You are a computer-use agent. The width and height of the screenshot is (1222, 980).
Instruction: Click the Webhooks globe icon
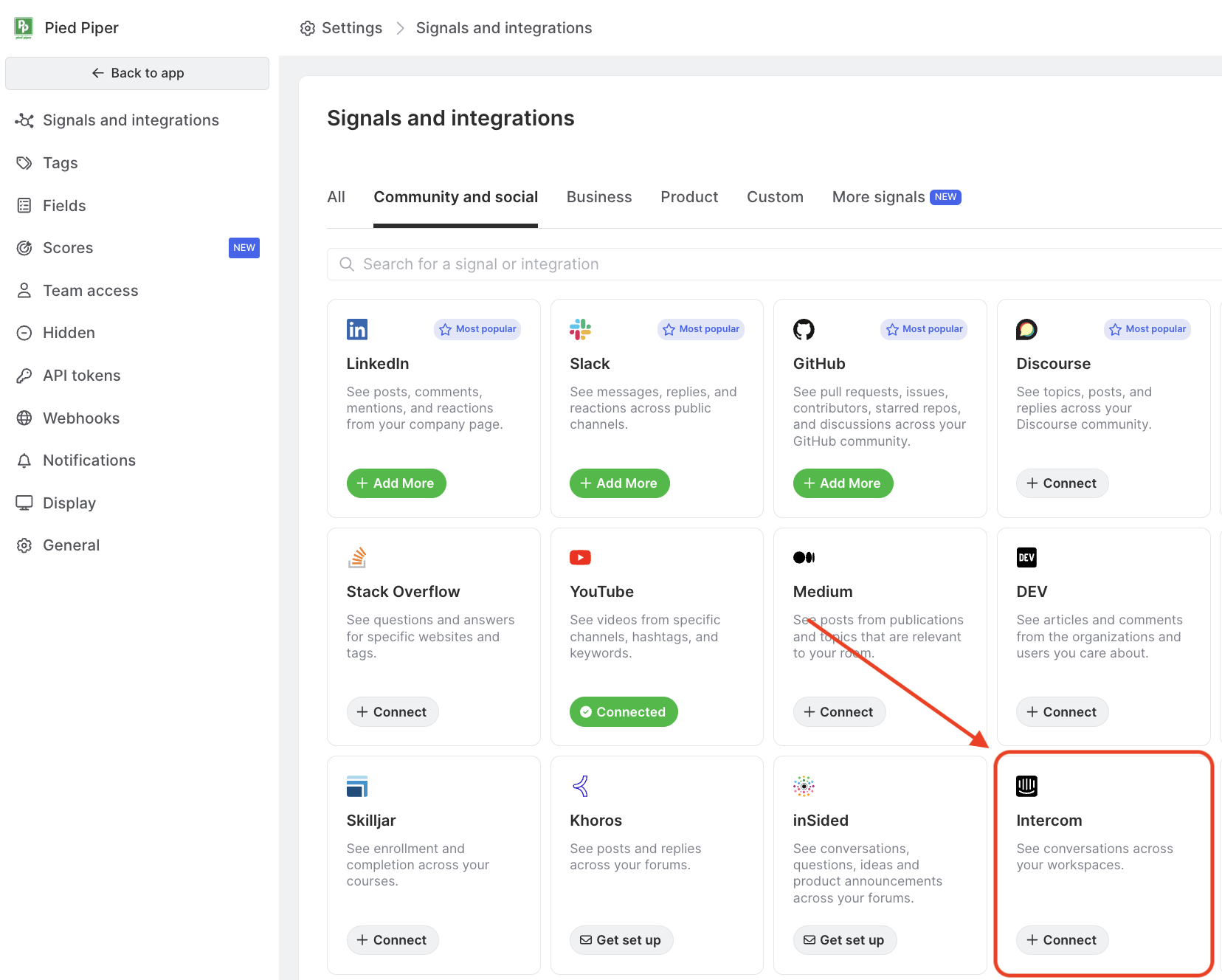click(24, 418)
